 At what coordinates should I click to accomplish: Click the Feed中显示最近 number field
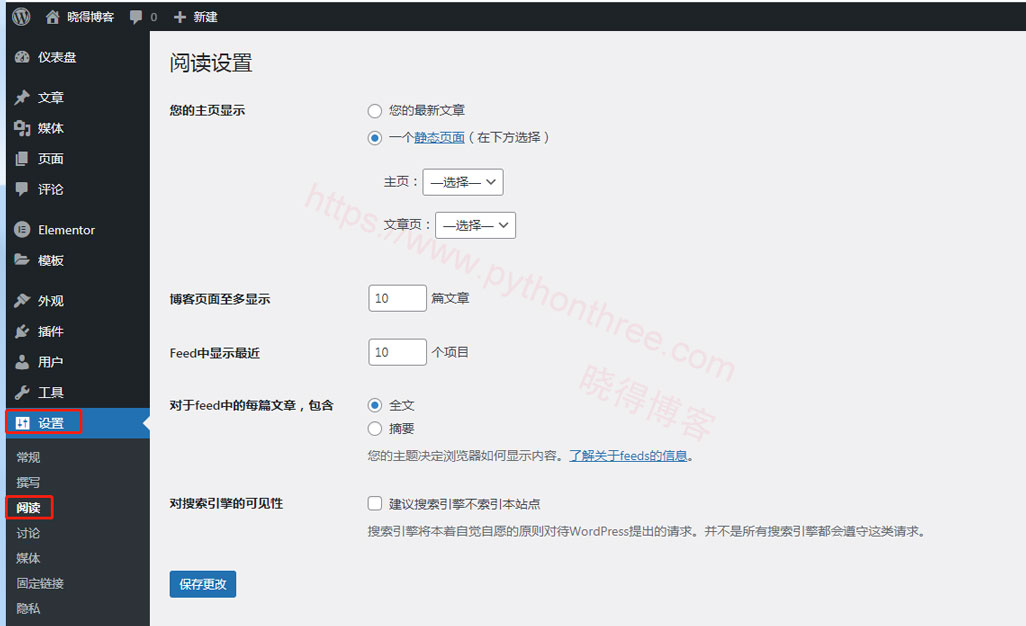[x=397, y=353]
